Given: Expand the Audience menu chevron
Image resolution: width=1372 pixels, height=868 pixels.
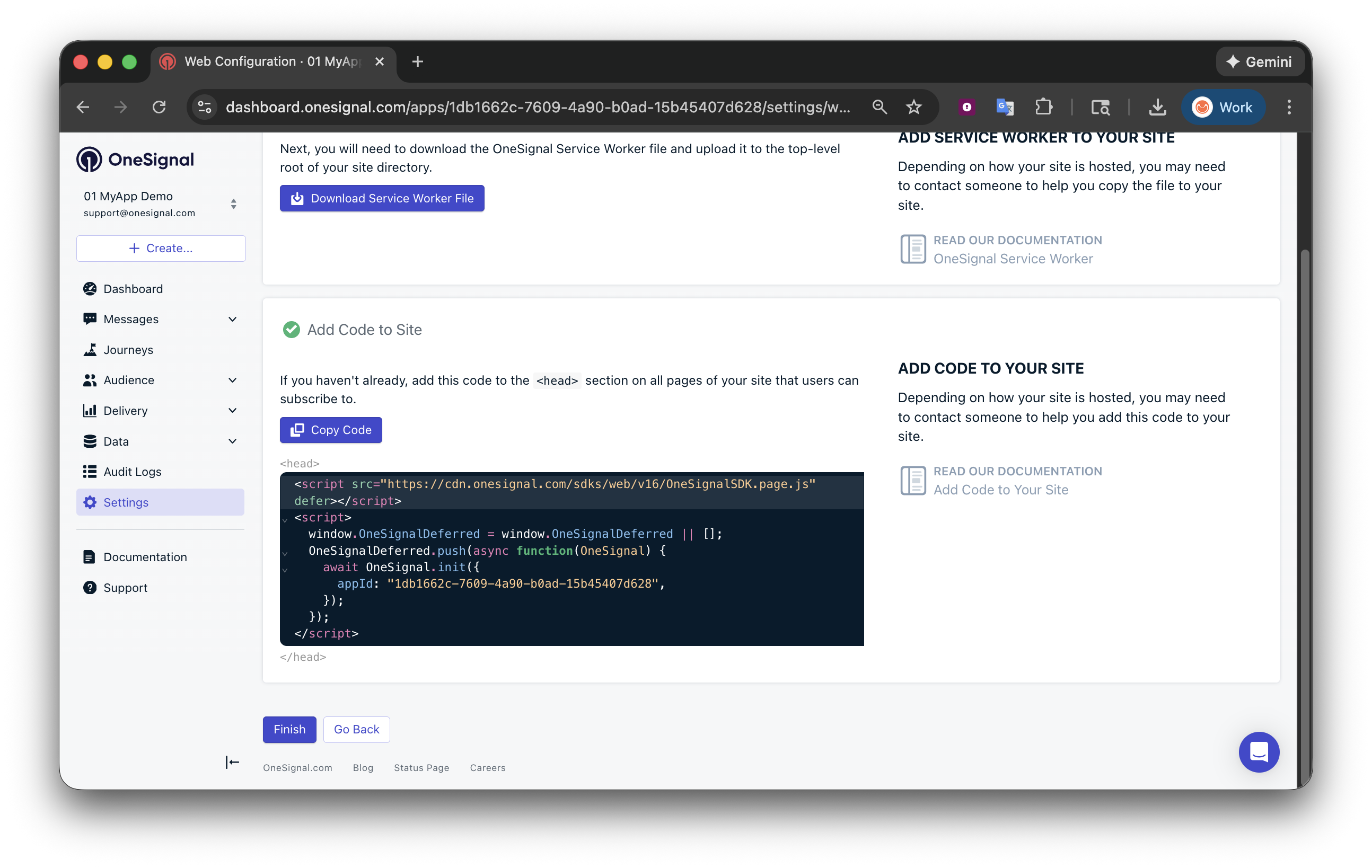Looking at the screenshot, I should click(232, 380).
